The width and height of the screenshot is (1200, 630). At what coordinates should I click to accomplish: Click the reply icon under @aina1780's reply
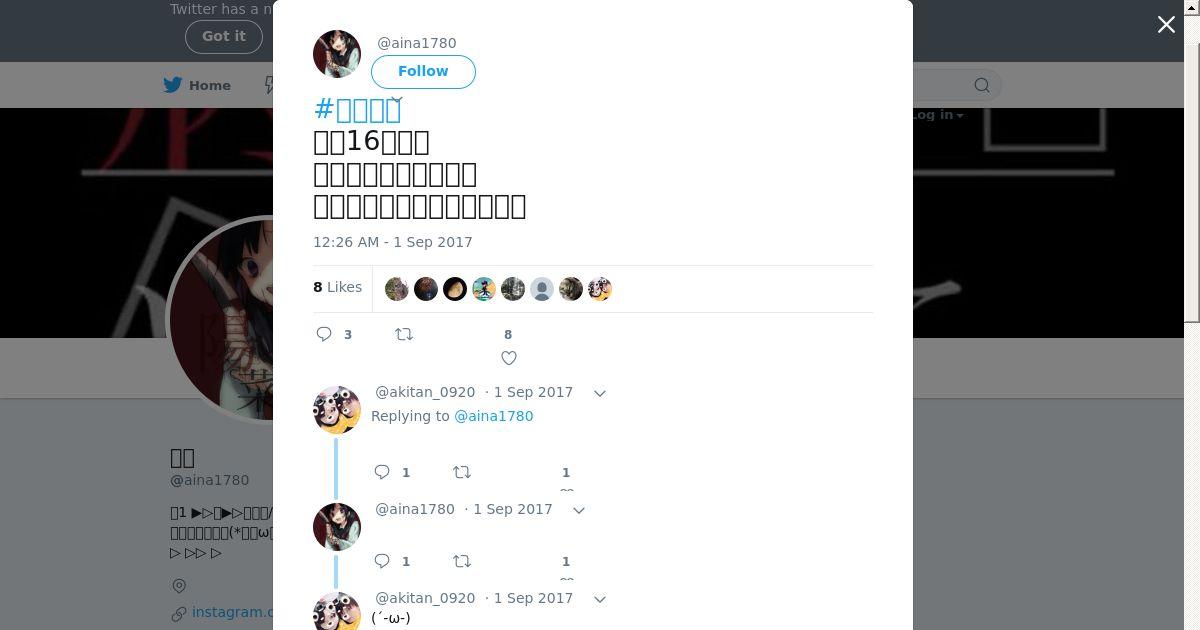pos(382,561)
